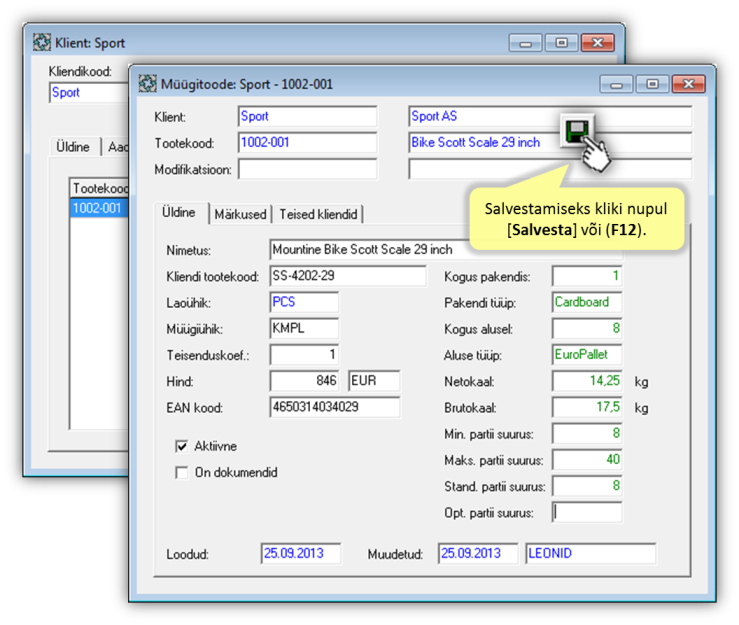Minimize the Müügitoode window
Image resolution: width=739 pixels, height=625 pixels.
616,84
